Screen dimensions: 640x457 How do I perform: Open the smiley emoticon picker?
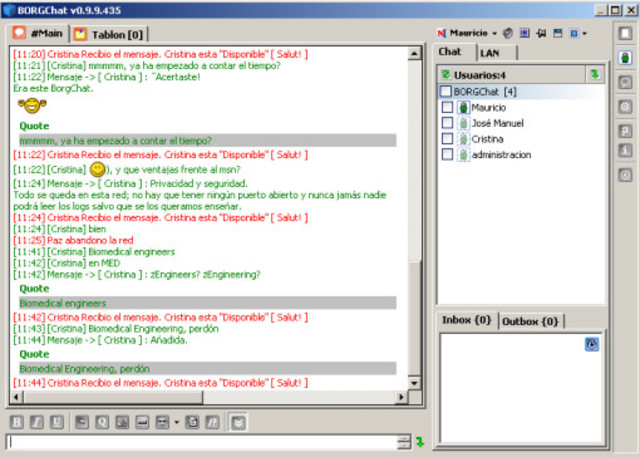[162, 422]
